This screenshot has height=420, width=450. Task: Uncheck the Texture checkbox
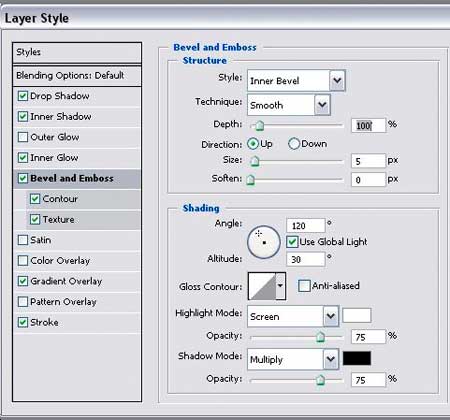pyautogui.click(x=35, y=219)
